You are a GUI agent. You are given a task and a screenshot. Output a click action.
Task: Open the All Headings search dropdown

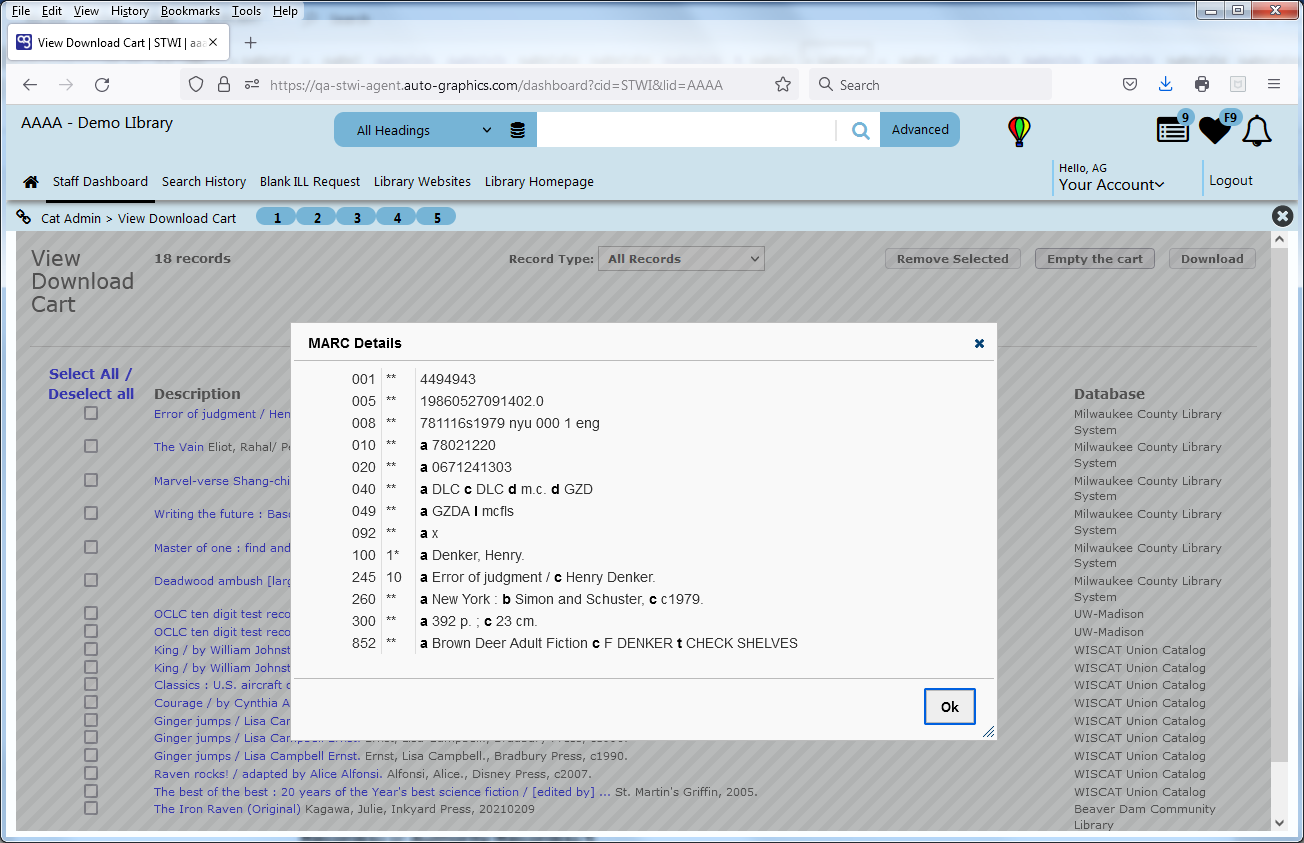pos(424,130)
